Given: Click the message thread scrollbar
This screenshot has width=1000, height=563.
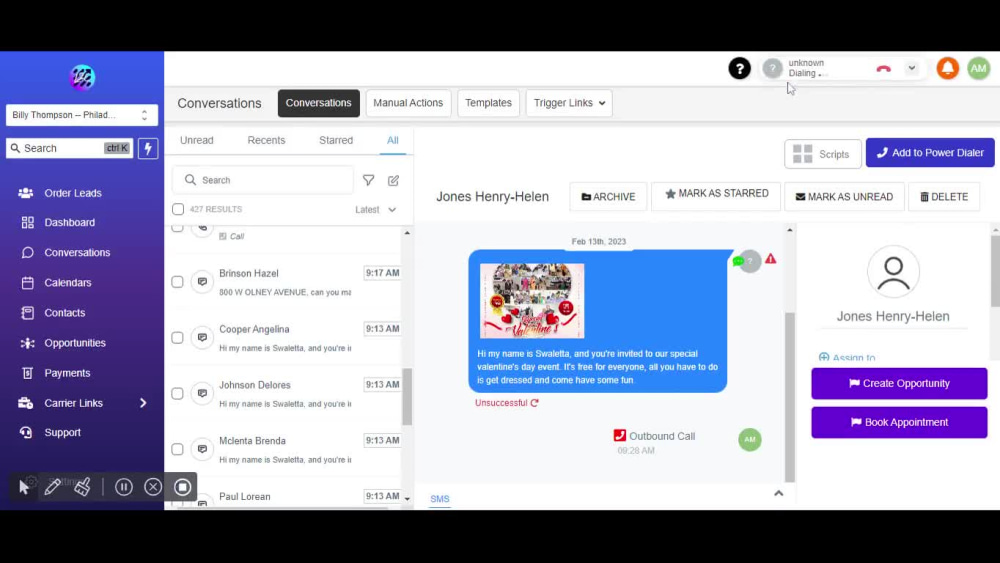Looking at the screenshot, I should tap(790, 397).
